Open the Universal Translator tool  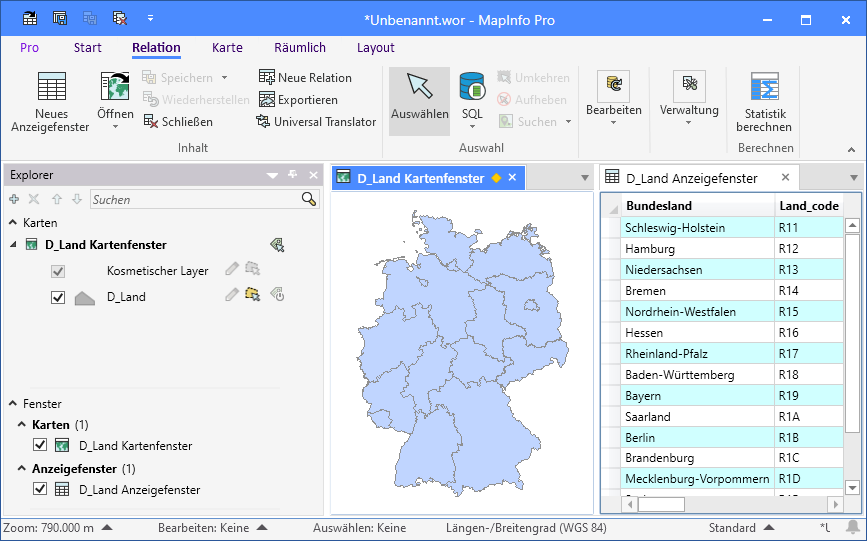316,121
